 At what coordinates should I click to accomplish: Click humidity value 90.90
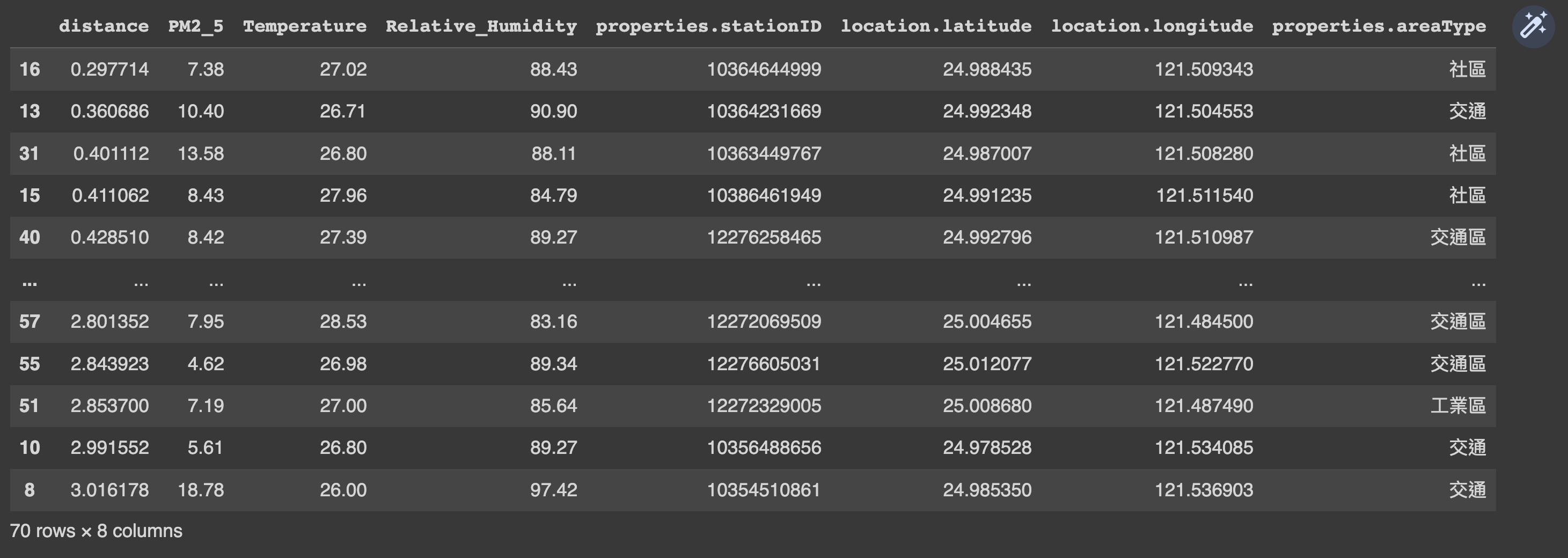553,112
